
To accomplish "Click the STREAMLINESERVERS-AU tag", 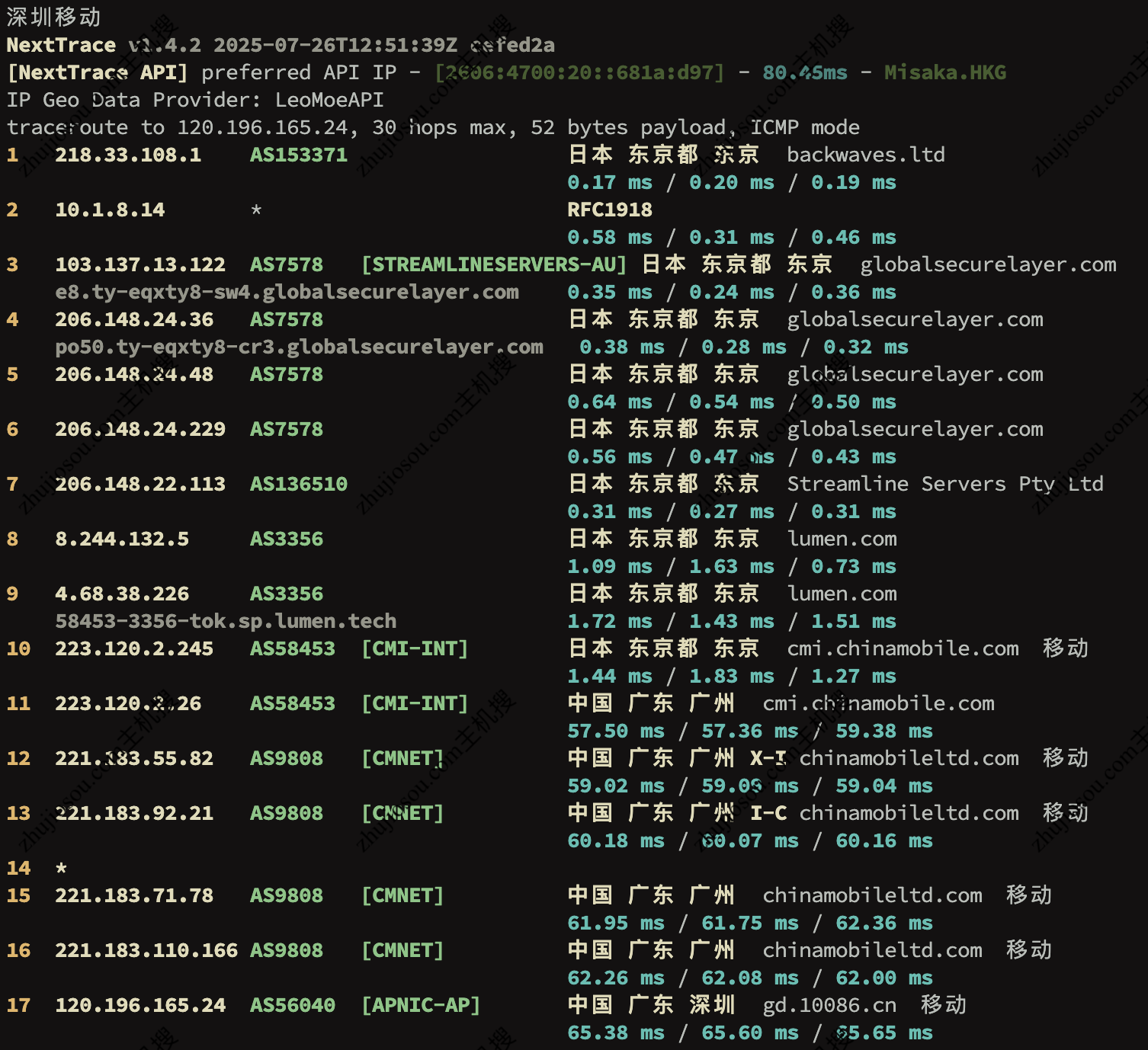I will click(x=493, y=264).
